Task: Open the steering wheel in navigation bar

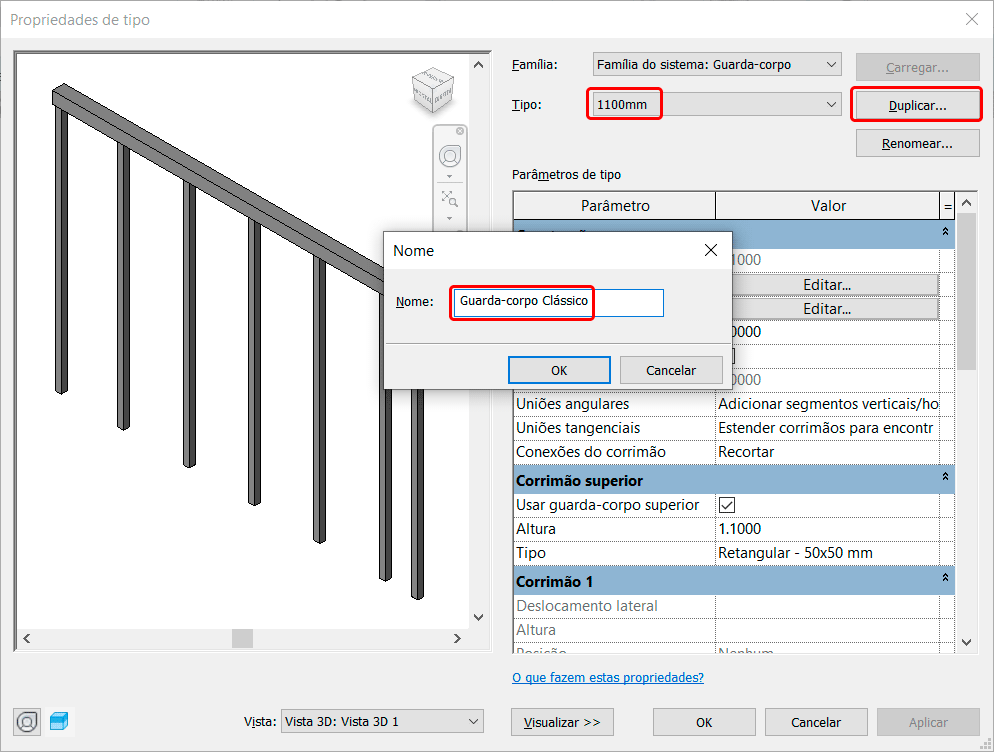Action: 450,156
